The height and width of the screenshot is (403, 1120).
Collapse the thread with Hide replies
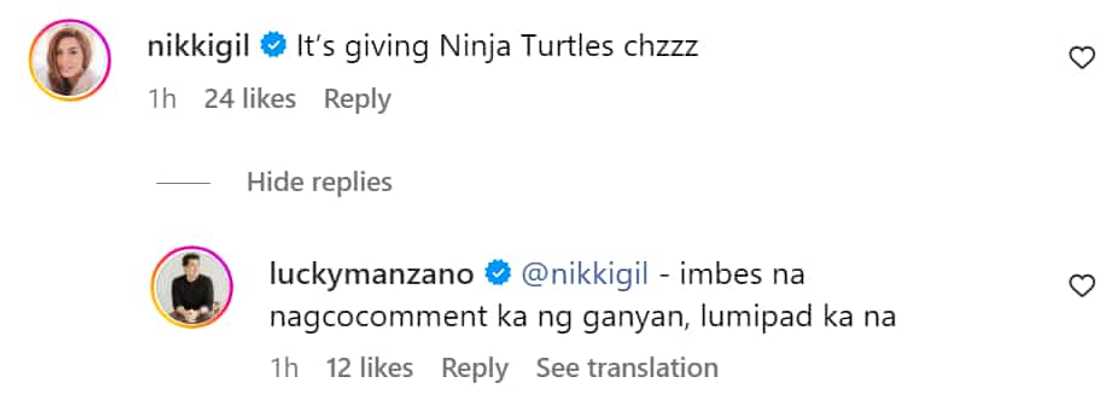tap(319, 182)
